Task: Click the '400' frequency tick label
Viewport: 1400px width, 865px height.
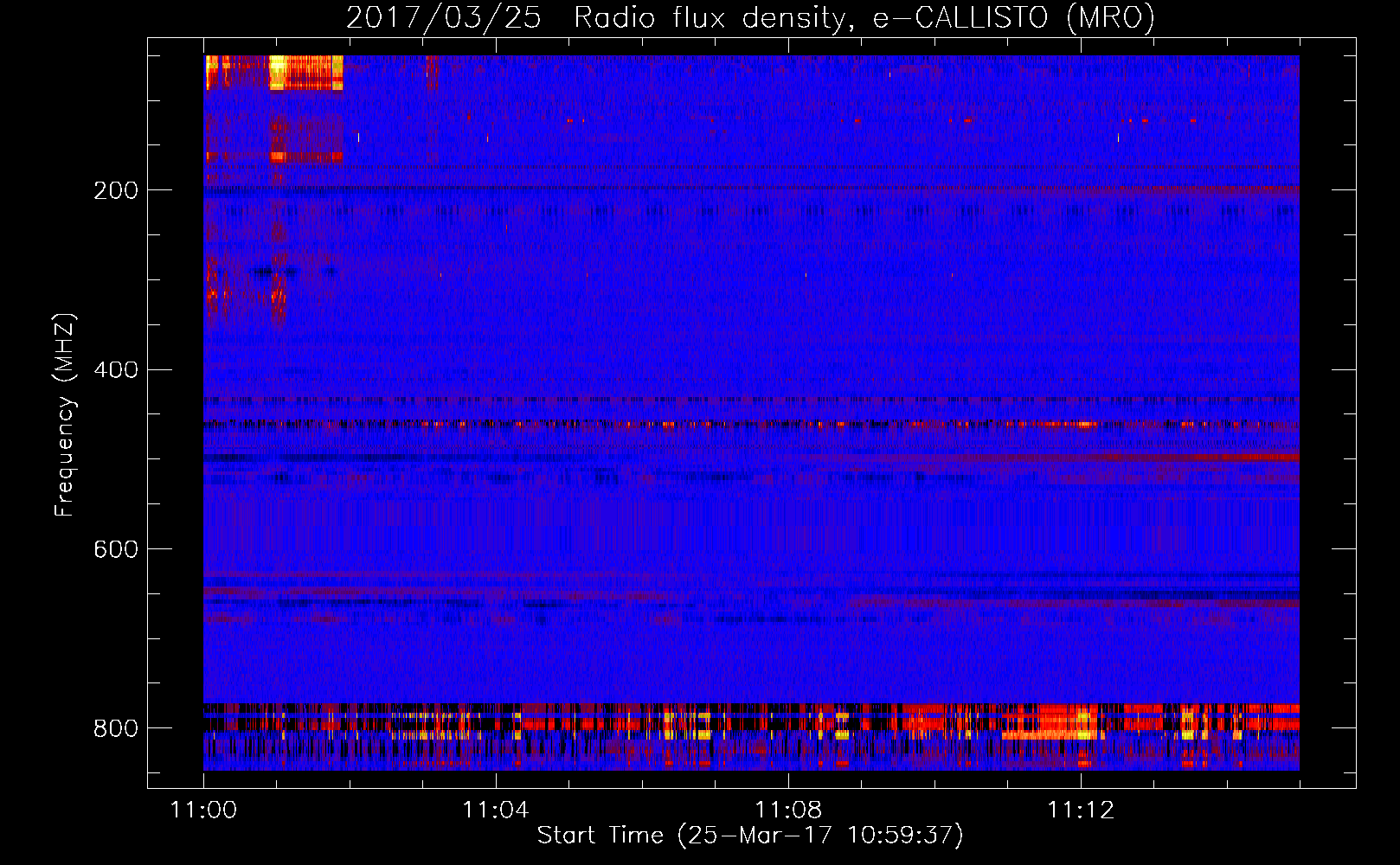Action: pyautogui.click(x=116, y=370)
